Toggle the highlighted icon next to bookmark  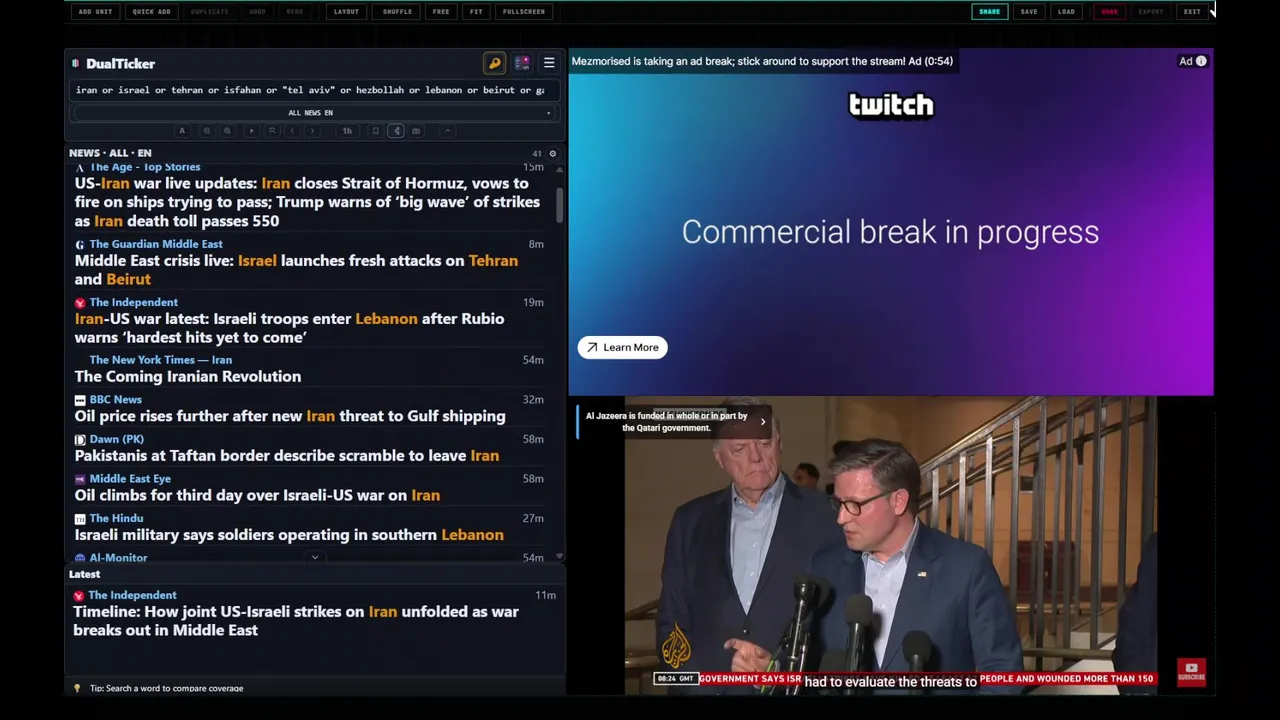396,131
